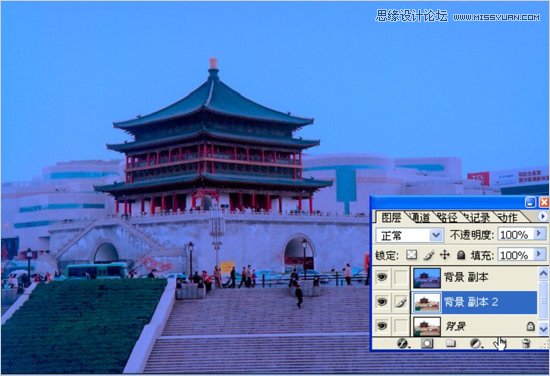Open the fill slider arrow
This screenshot has width=550, height=376.
pos(539,254)
